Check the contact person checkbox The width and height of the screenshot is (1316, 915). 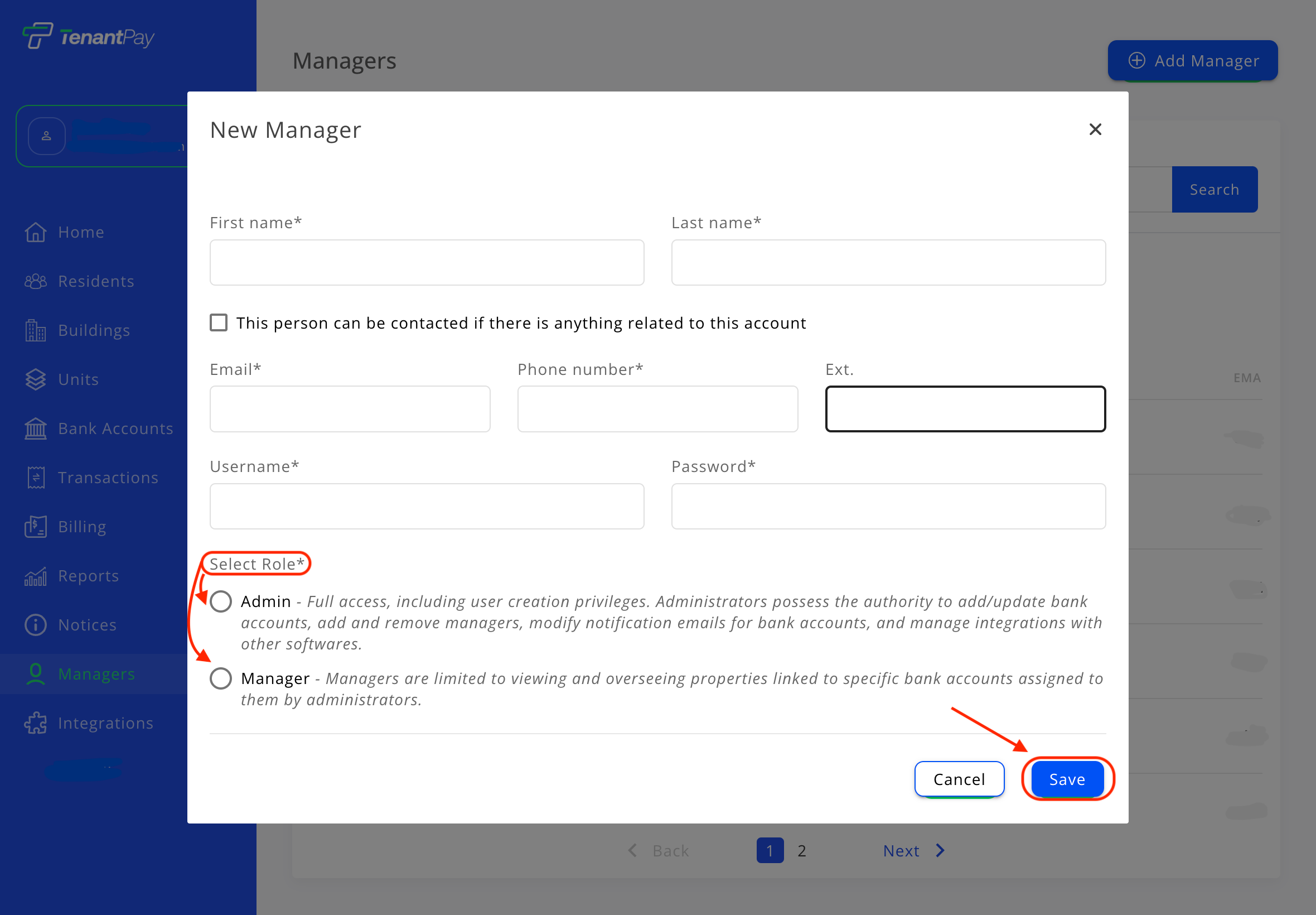point(218,323)
